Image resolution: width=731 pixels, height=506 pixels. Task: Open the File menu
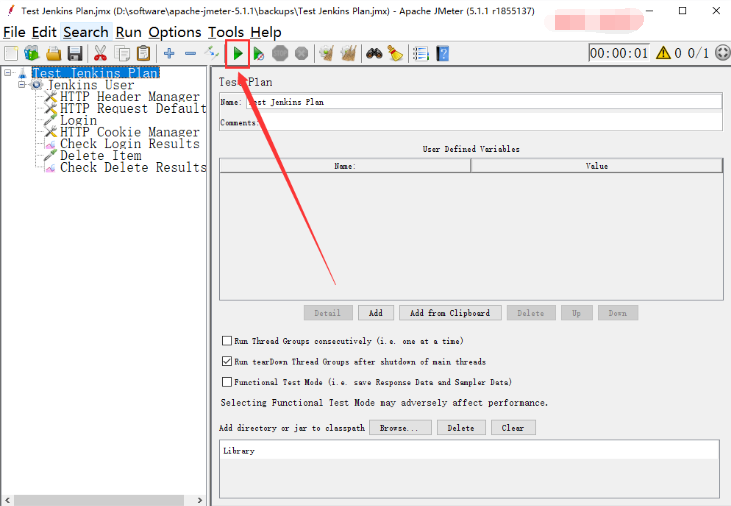(14, 32)
